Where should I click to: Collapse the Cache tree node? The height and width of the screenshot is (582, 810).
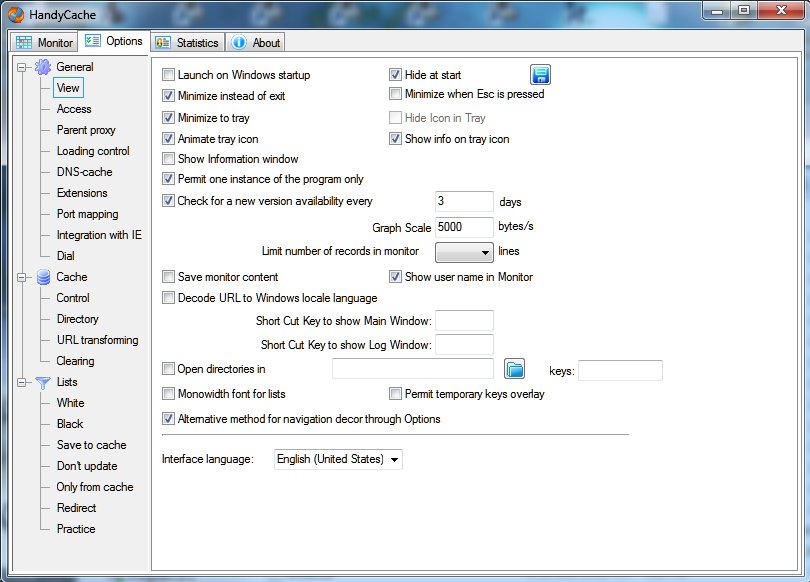tap(21, 277)
